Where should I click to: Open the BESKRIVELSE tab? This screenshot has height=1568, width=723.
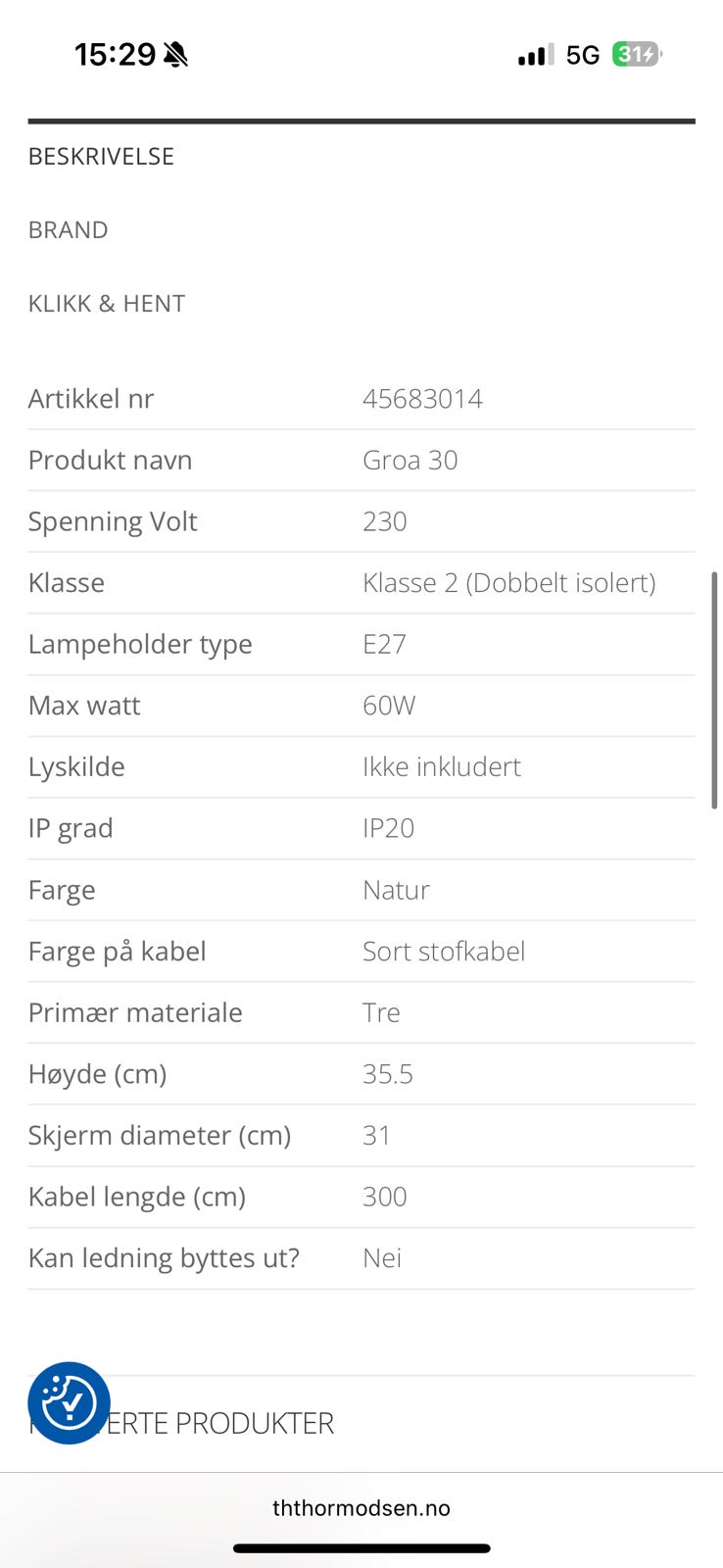coord(101,157)
